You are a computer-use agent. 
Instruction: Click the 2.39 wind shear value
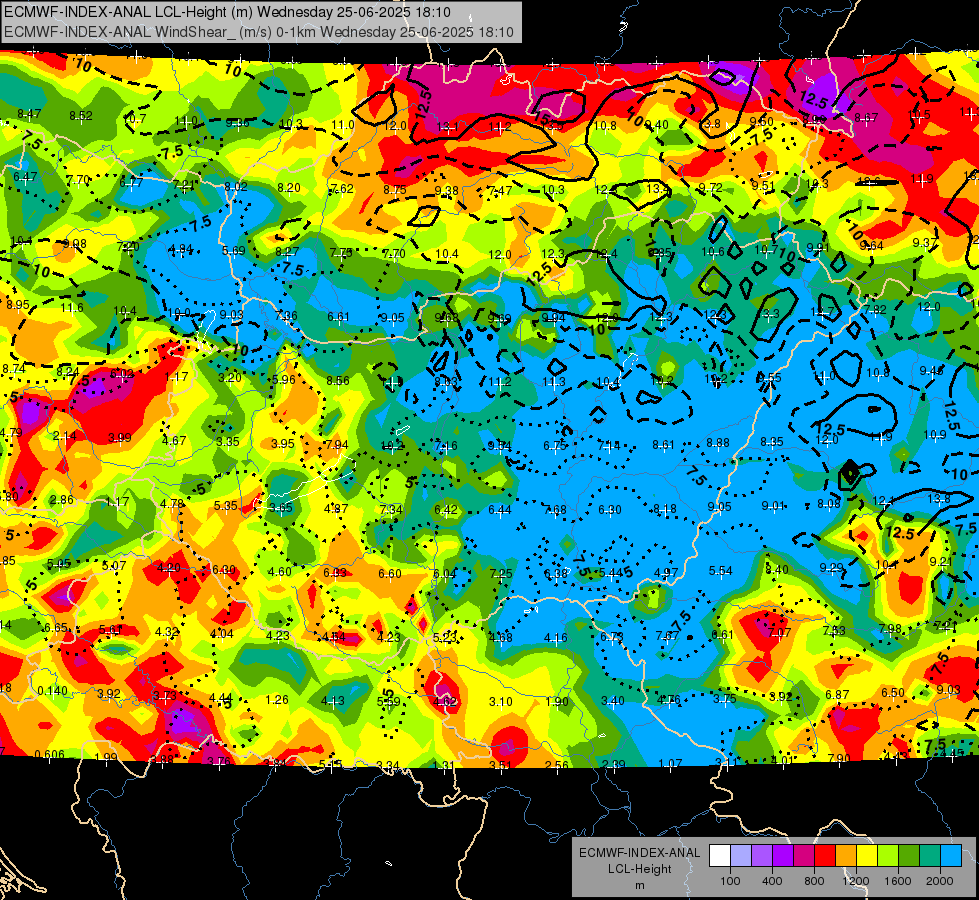[614, 764]
